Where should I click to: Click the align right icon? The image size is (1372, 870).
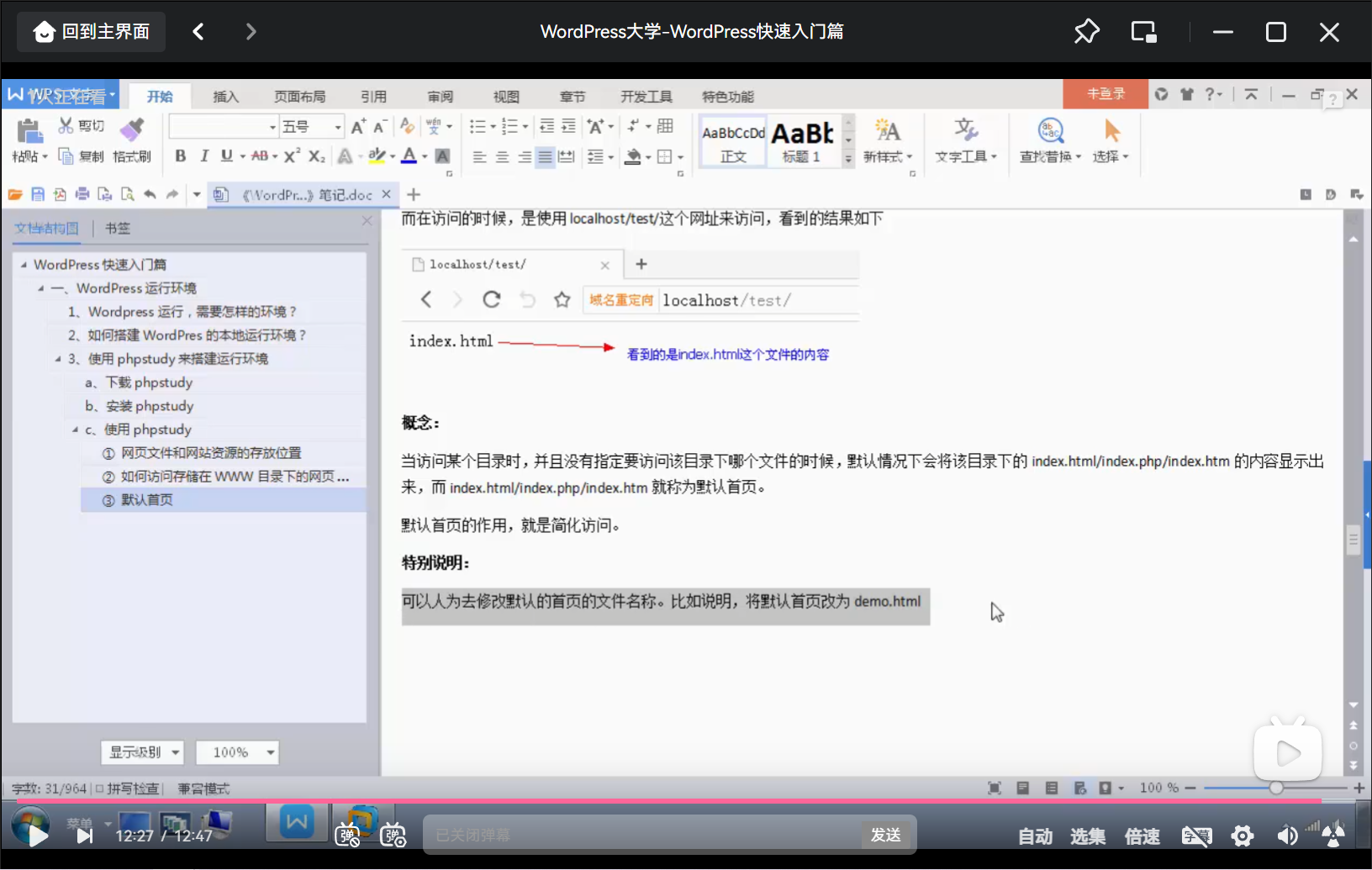point(524,157)
